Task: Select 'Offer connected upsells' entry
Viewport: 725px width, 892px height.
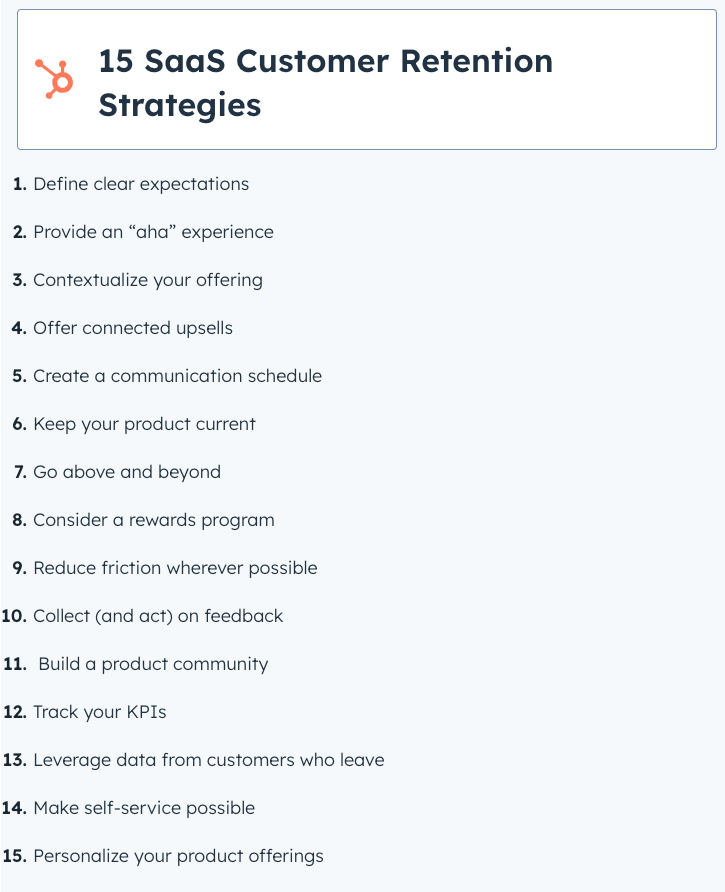Action: click(133, 328)
